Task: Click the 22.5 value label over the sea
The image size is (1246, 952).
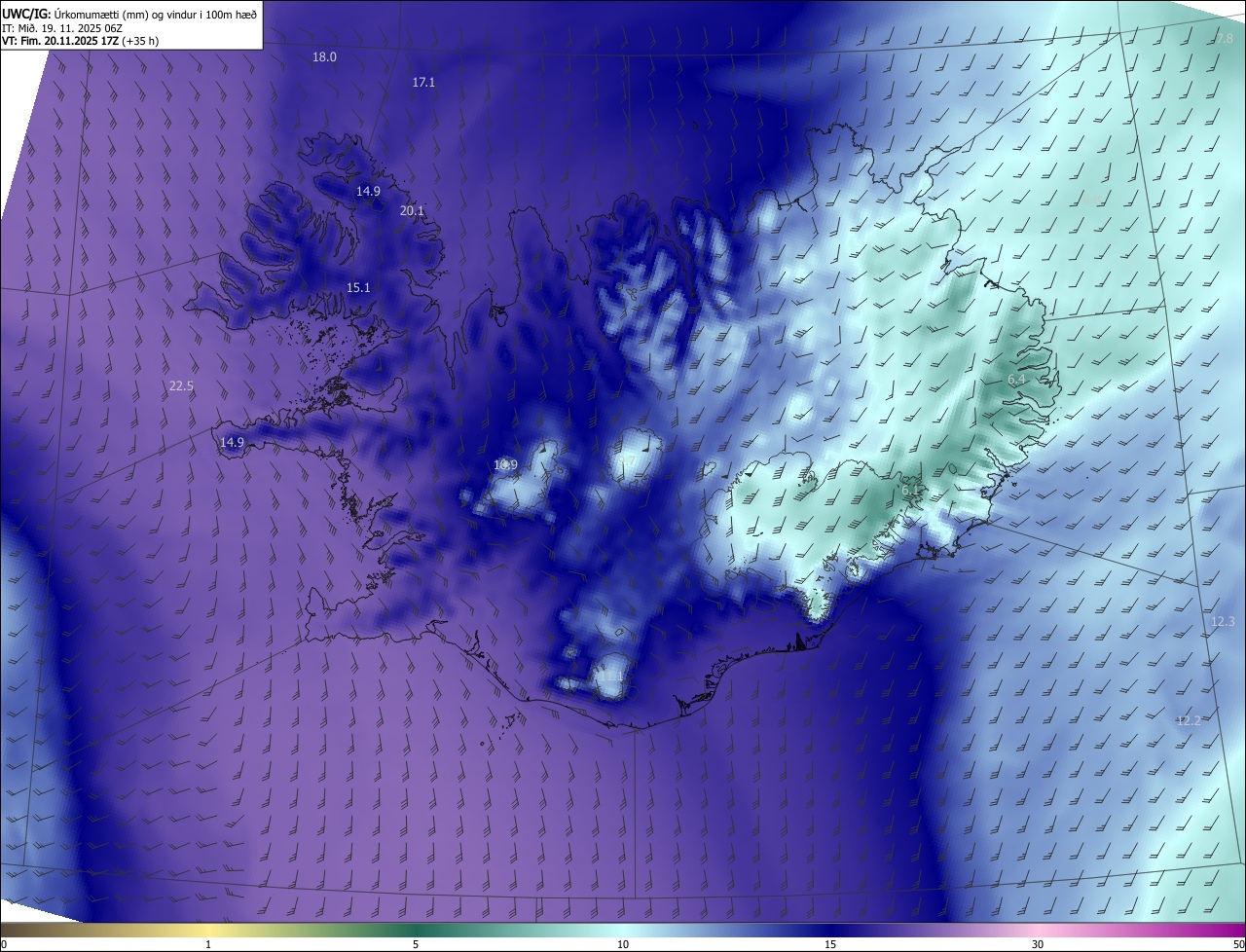Action: coord(181,386)
